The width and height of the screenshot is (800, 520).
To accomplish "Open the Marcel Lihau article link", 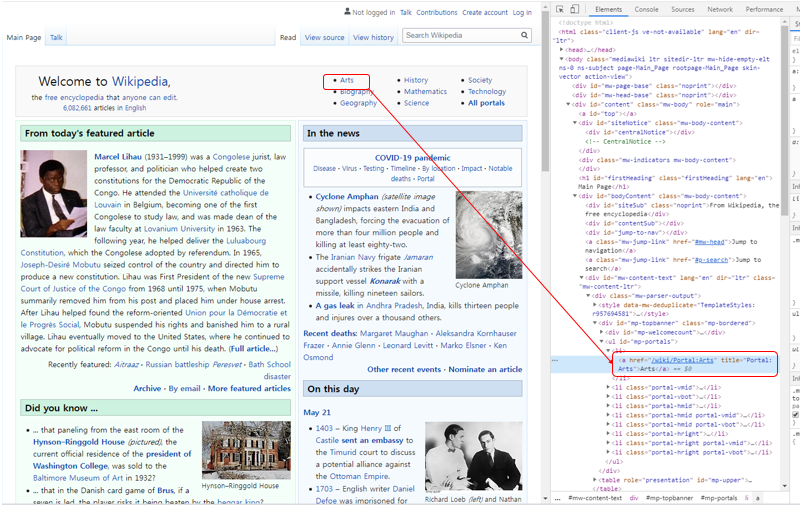I will tap(117, 157).
